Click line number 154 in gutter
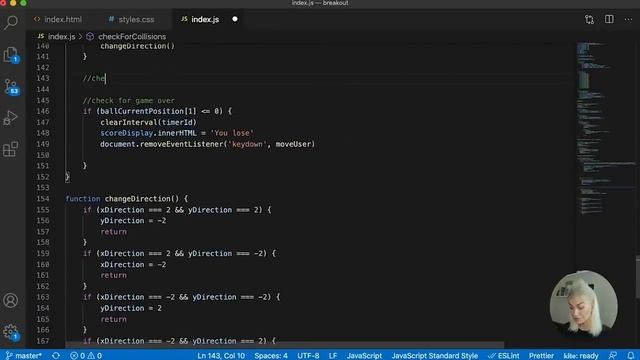Image resolution: width=640 pixels, height=360 pixels. pyautogui.click(x=43, y=199)
